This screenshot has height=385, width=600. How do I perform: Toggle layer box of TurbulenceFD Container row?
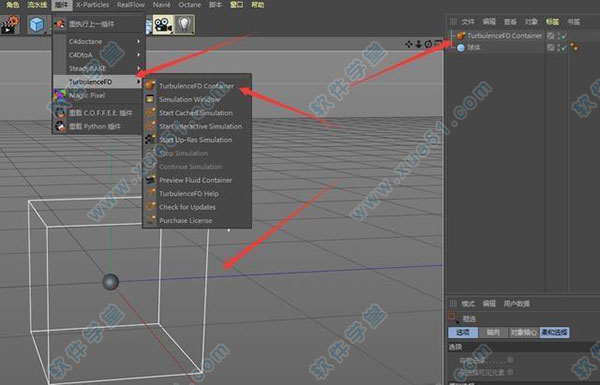coord(551,36)
